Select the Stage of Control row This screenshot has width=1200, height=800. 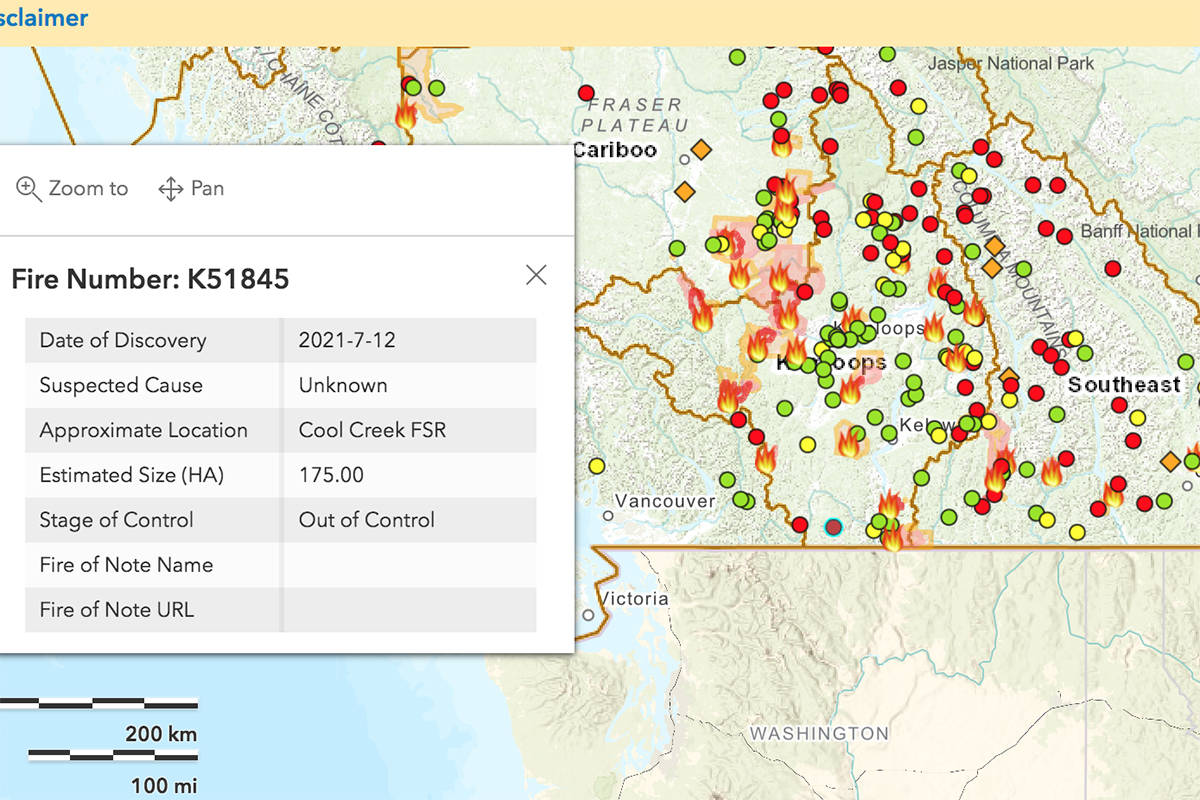coord(280,520)
